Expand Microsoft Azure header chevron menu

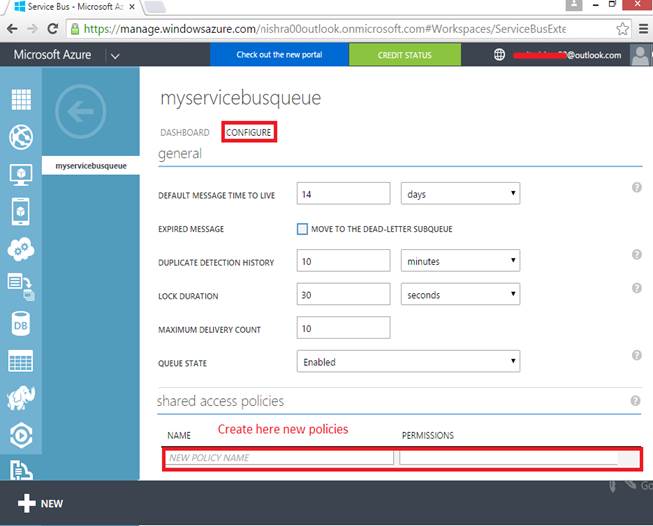pyautogui.click(x=115, y=56)
